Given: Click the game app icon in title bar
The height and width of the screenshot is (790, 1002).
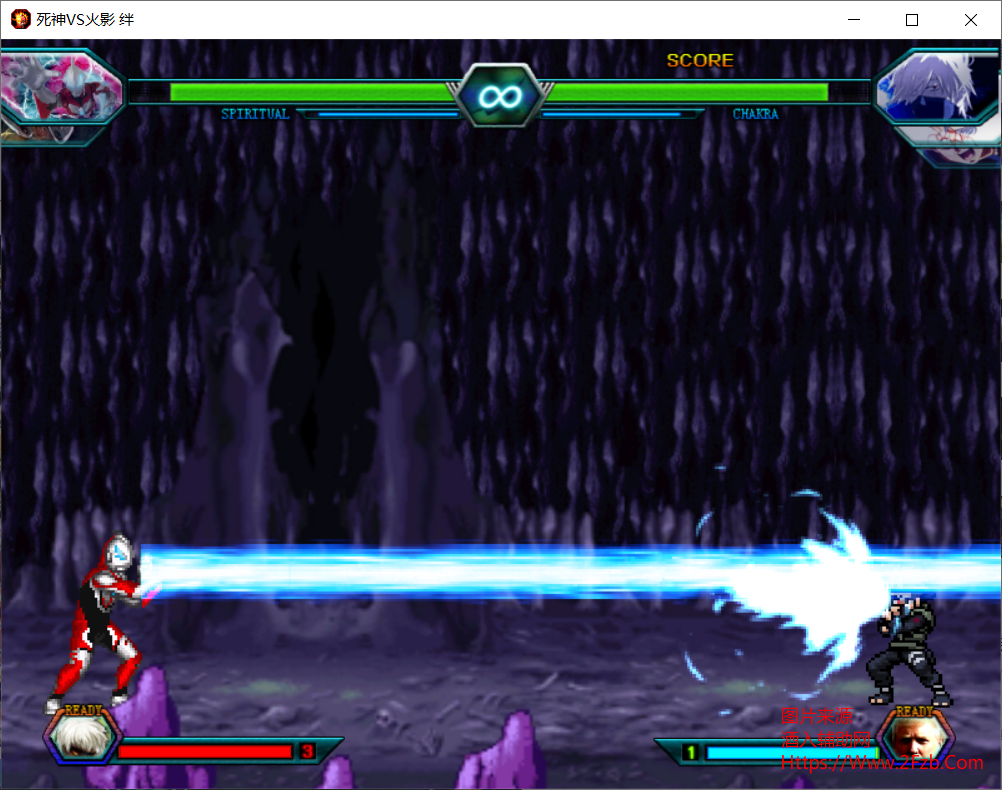Looking at the screenshot, I should 20,19.
